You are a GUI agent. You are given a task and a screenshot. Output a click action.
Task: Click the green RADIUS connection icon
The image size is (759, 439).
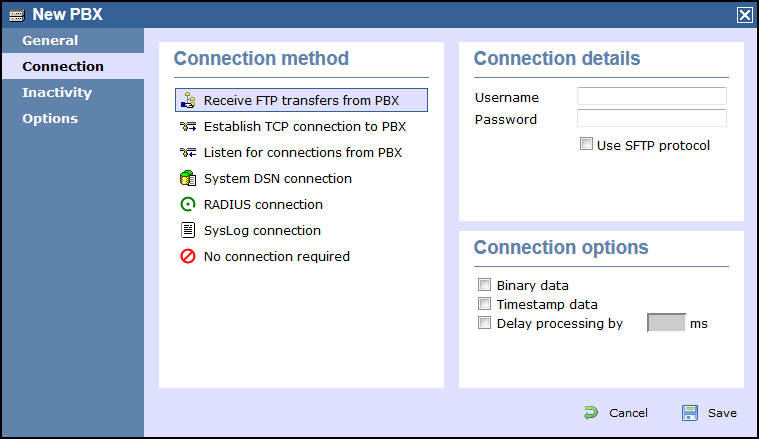(x=187, y=205)
